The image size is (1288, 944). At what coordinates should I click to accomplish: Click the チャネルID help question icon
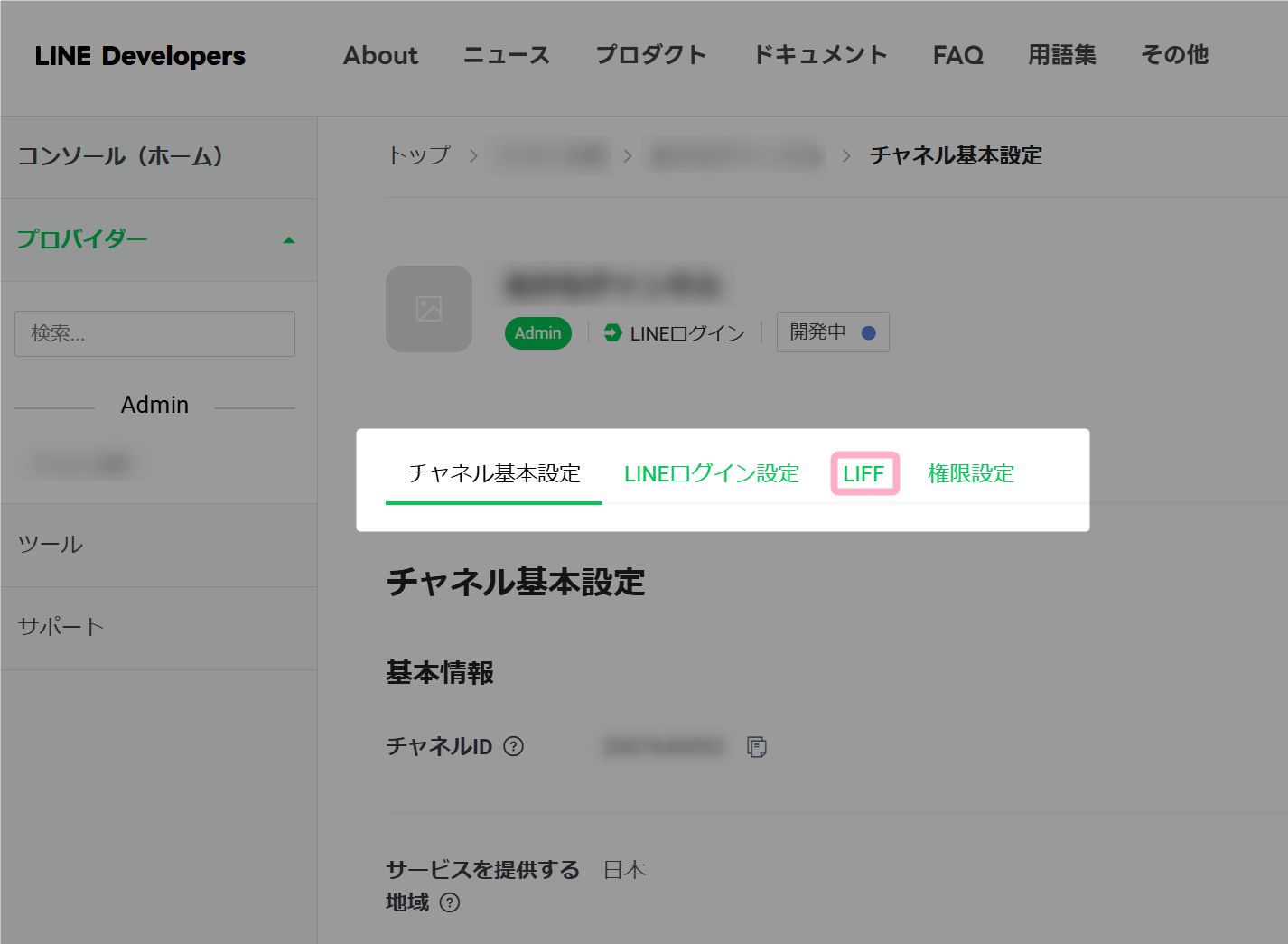(514, 746)
